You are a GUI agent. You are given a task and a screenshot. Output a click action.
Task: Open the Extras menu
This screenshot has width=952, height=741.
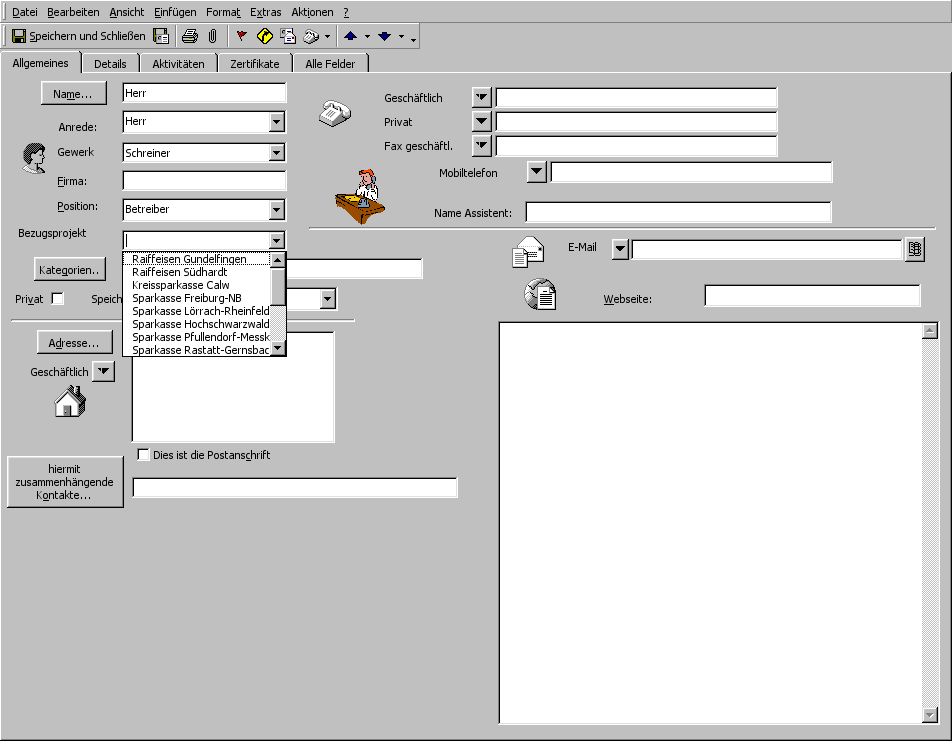click(x=266, y=12)
